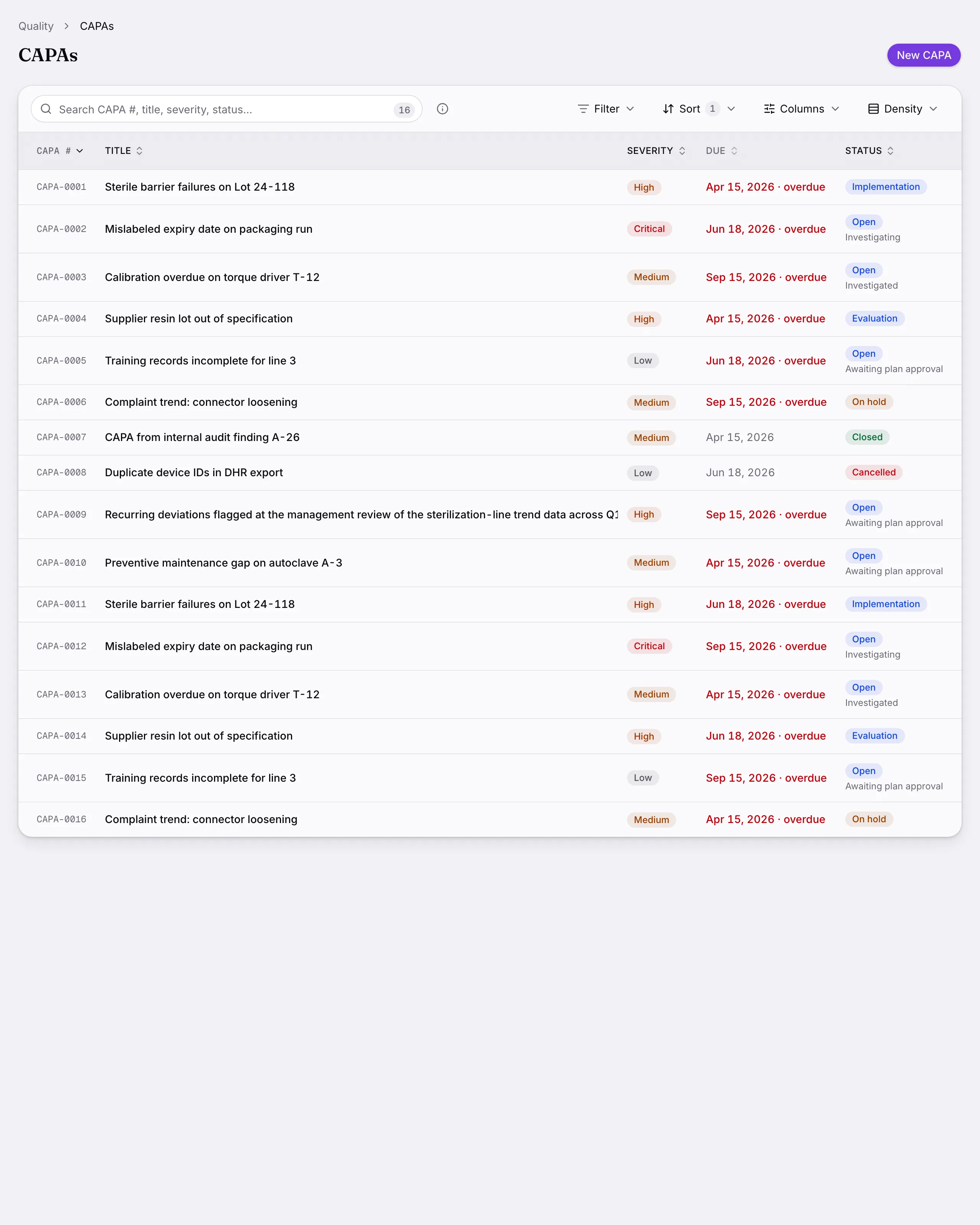Viewport: 980px width, 1225px height.
Task: Click the Columns sliders icon
Action: point(769,108)
